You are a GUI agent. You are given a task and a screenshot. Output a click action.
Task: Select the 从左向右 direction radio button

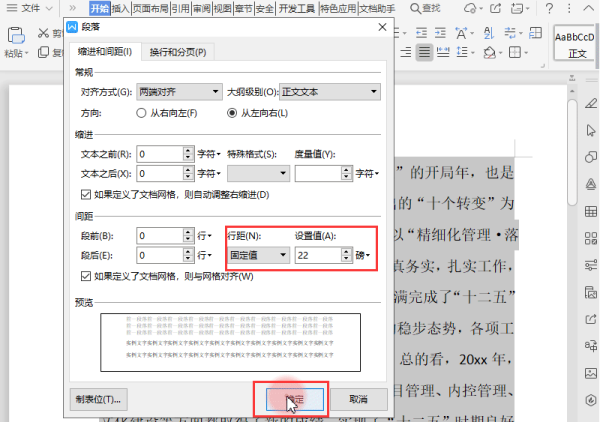tap(232, 113)
